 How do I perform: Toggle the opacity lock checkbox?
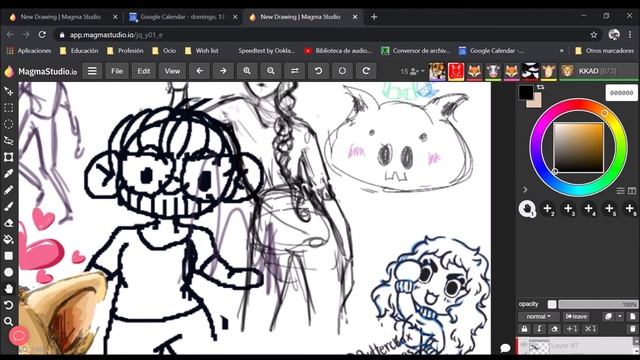pyautogui.click(x=552, y=304)
